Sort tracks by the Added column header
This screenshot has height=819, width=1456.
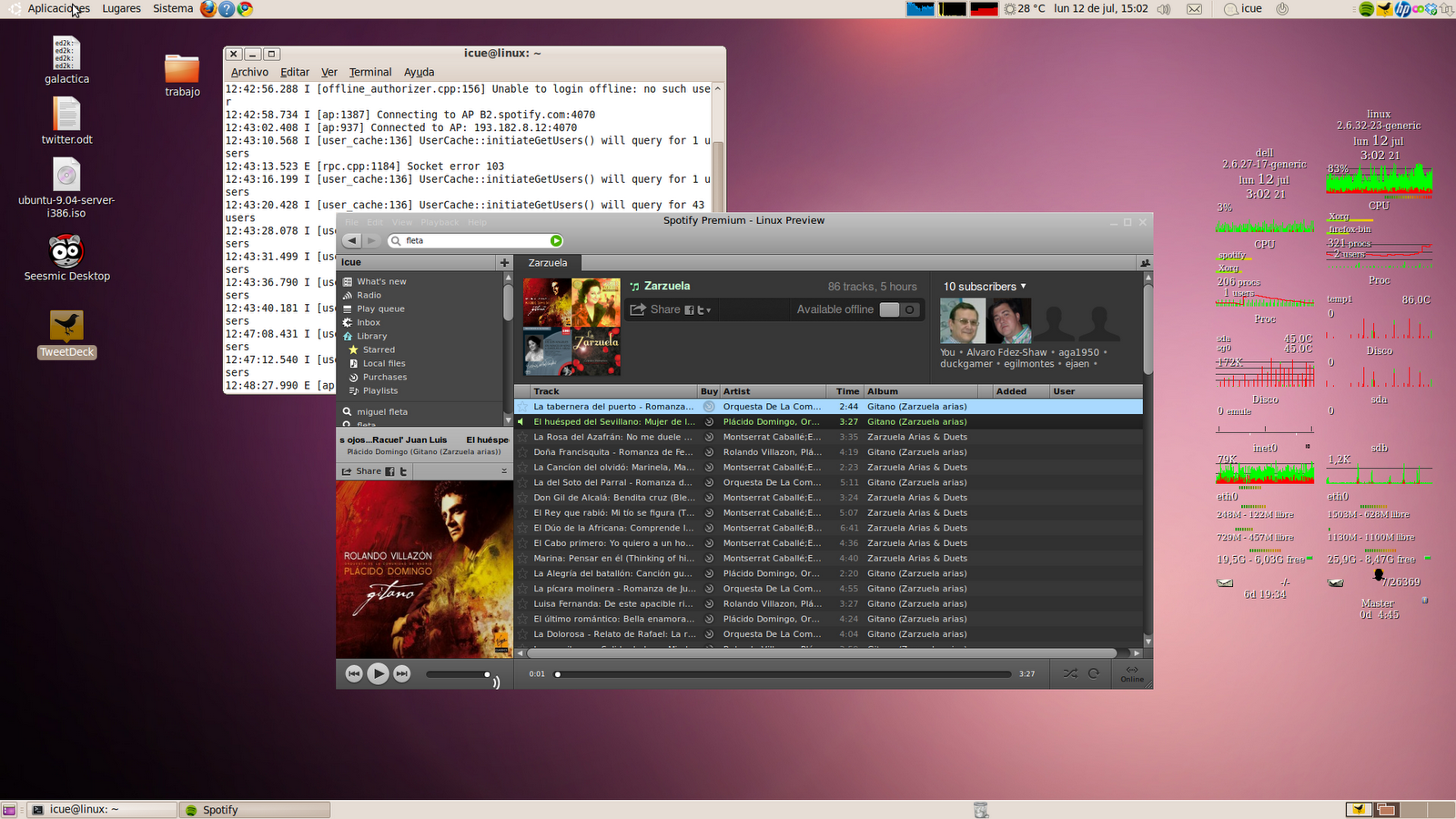(1021, 391)
